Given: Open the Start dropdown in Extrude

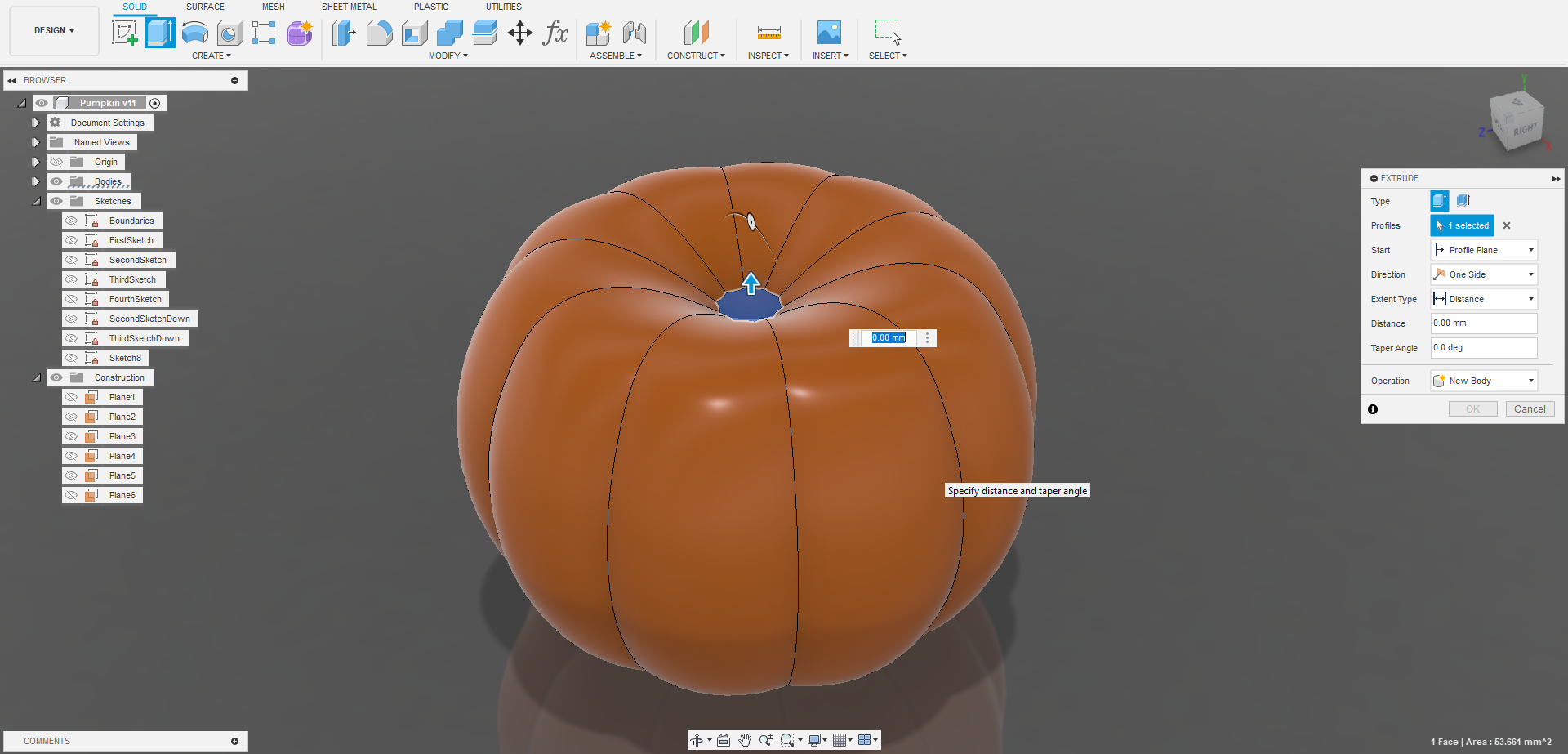Looking at the screenshot, I should pos(1484,250).
